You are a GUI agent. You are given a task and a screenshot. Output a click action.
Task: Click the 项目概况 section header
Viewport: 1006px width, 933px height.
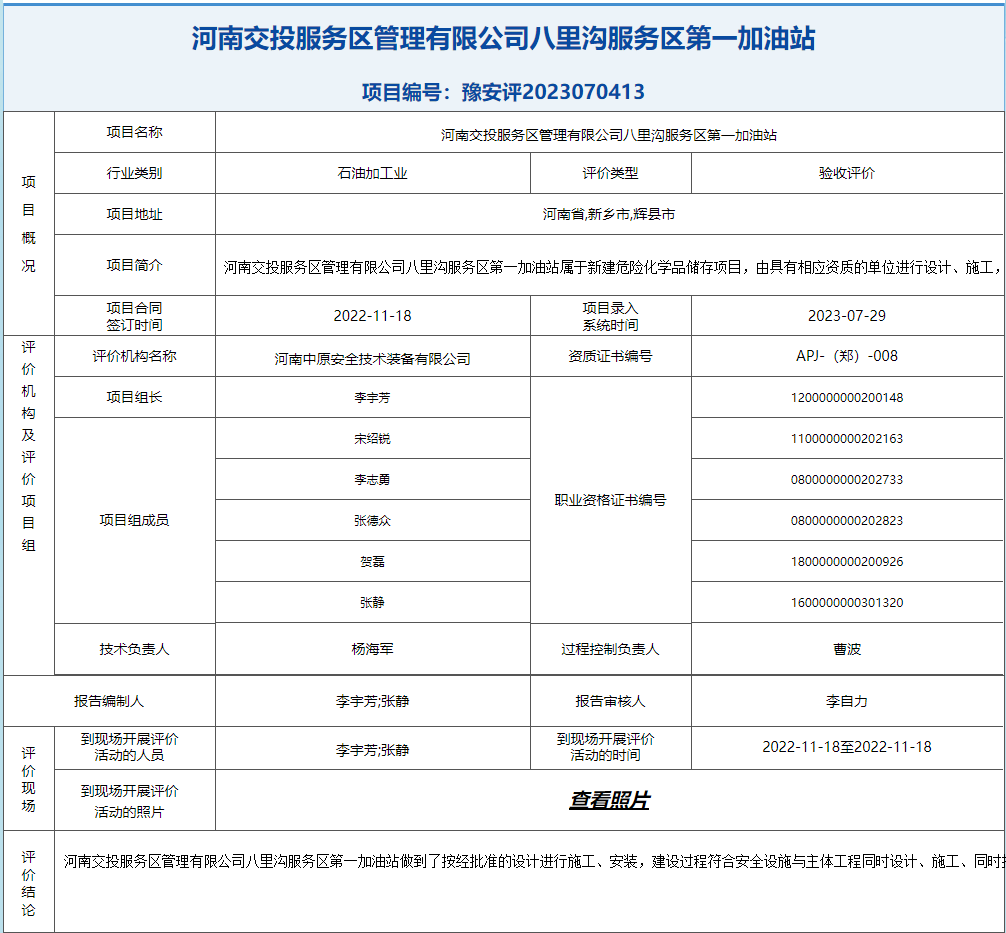pyautogui.click(x=29, y=224)
